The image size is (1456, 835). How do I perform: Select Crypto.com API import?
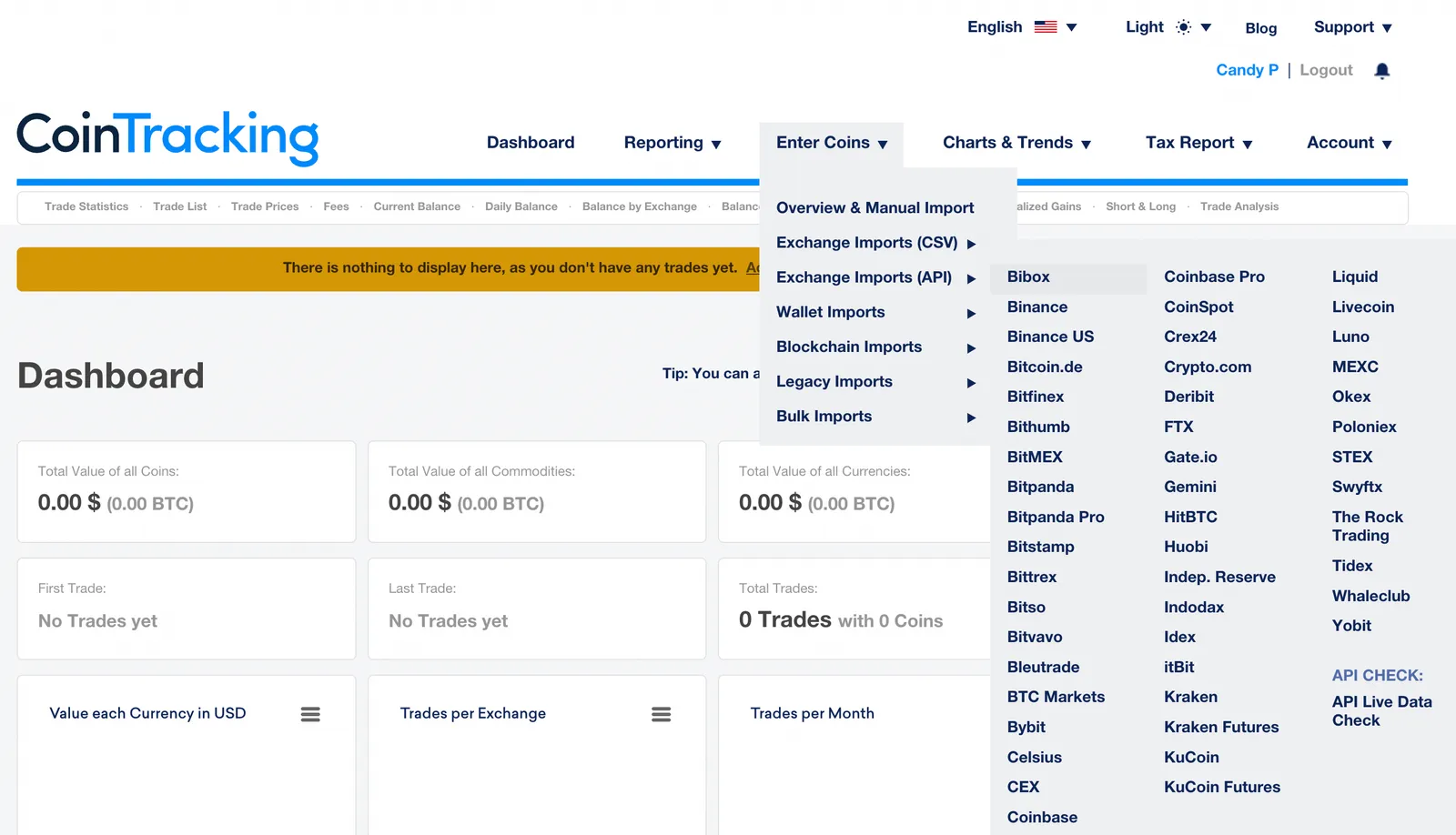1208,367
